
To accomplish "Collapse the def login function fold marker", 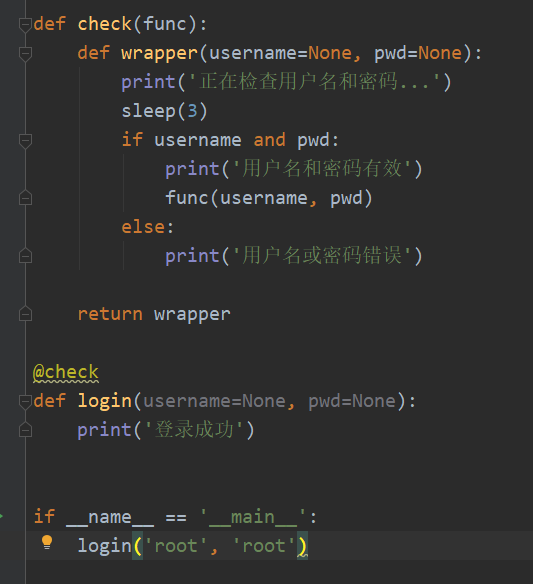I will coord(25,402).
